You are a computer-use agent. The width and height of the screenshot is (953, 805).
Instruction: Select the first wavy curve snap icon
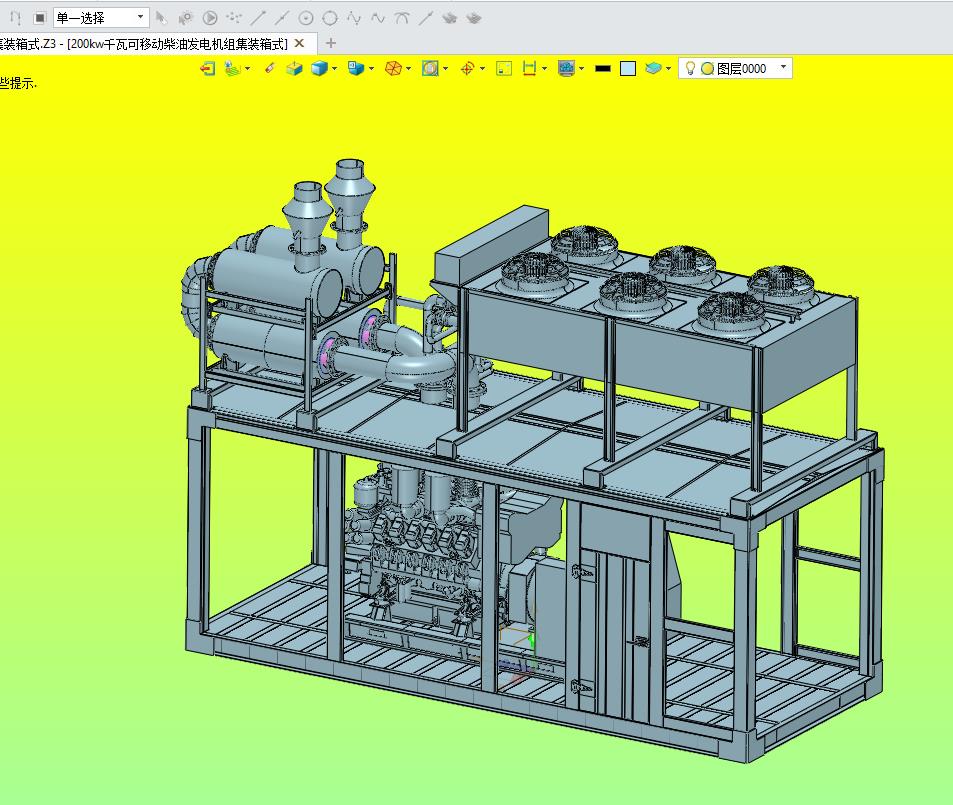[354, 18]
